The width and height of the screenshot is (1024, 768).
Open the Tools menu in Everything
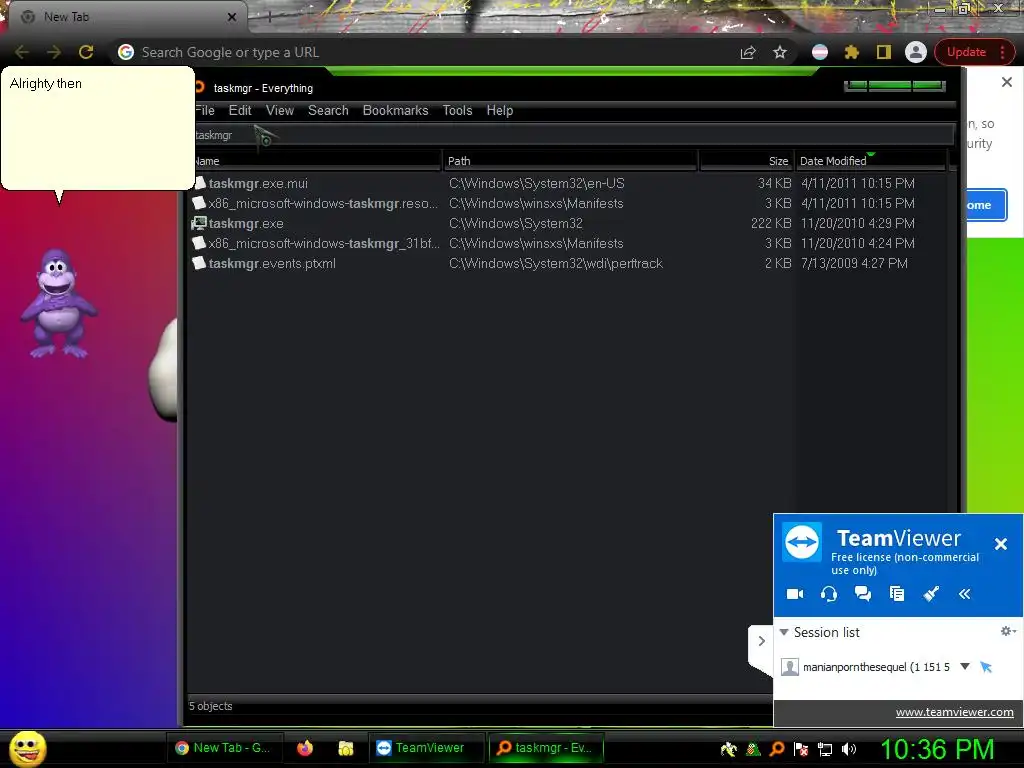(x=457, y=110)
